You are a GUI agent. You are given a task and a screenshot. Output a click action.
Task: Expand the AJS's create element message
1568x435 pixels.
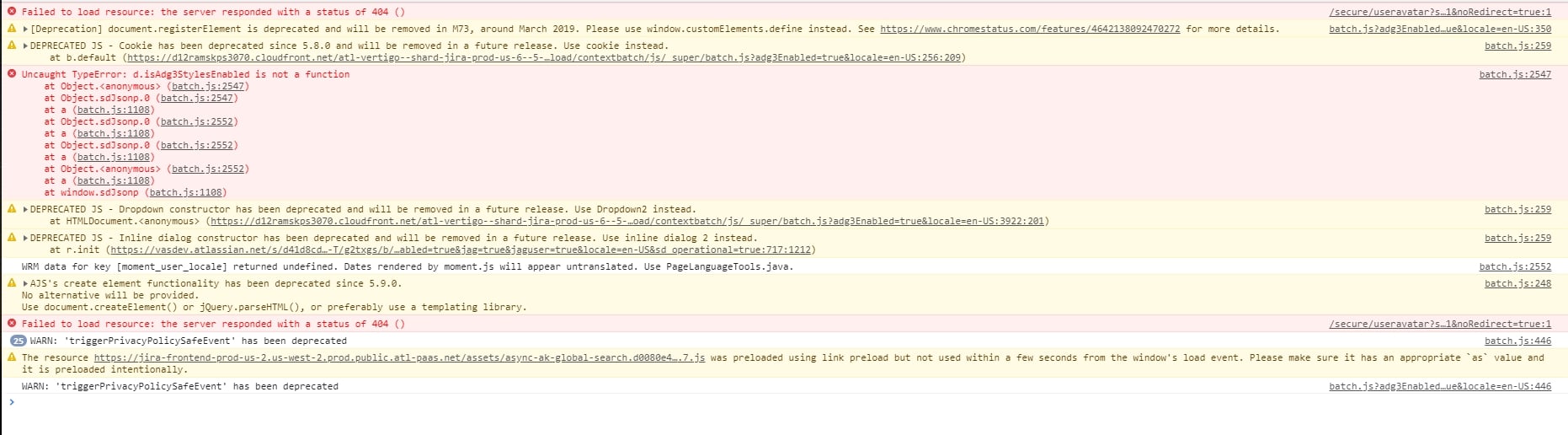pyautogui.click(x=25, y=283)
